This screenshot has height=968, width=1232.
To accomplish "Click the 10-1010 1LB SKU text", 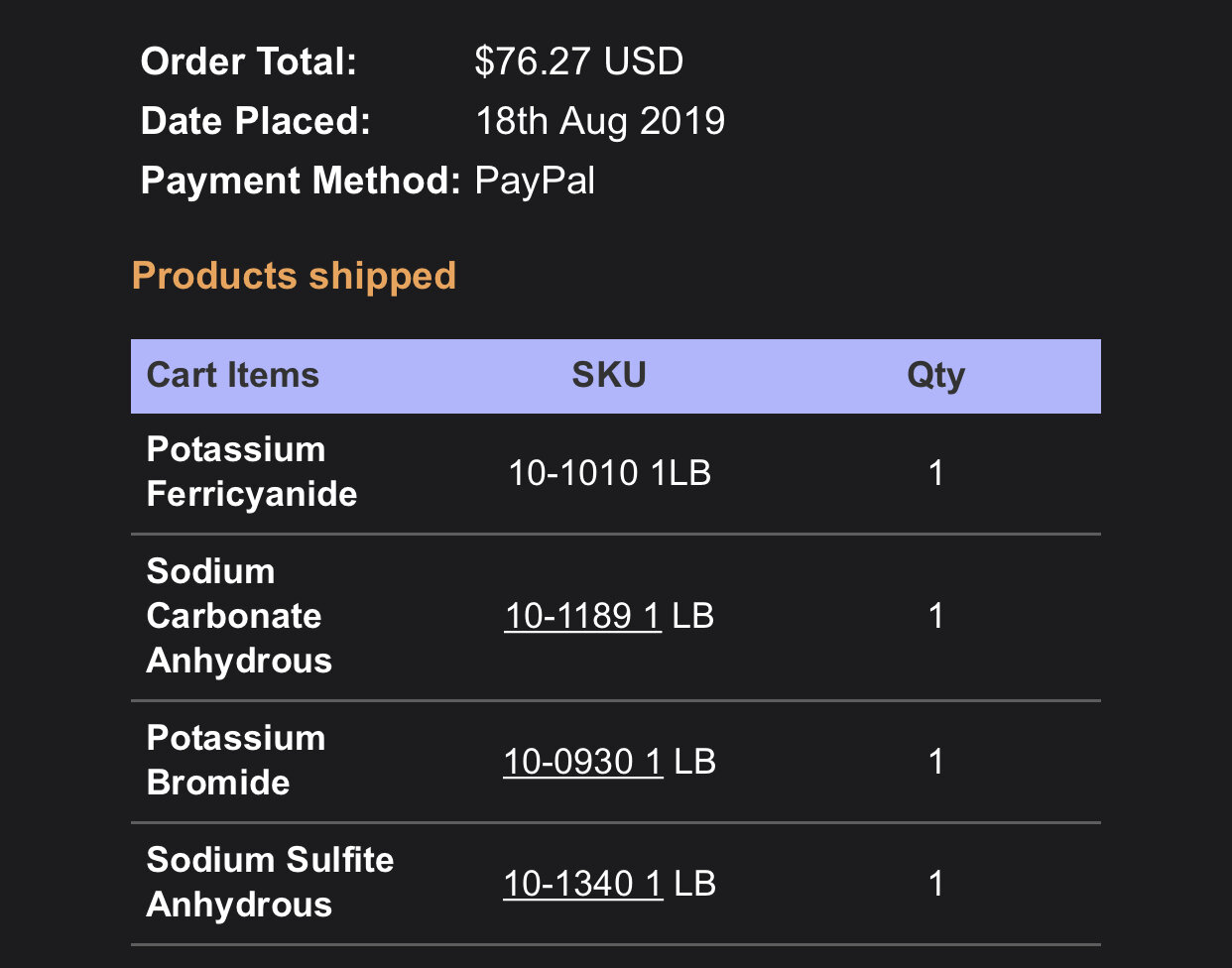I will point(609,473).
